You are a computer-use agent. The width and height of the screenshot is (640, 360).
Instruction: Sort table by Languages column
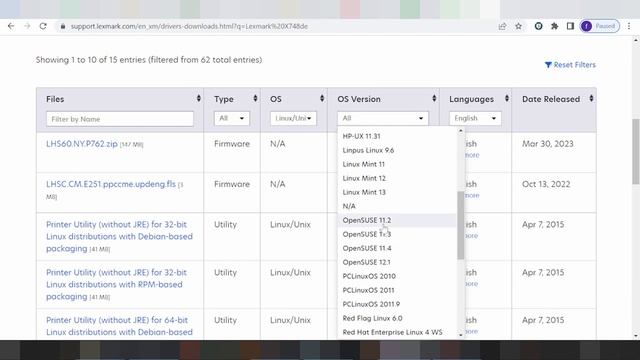pyautogui.click(x=507, y=98)
